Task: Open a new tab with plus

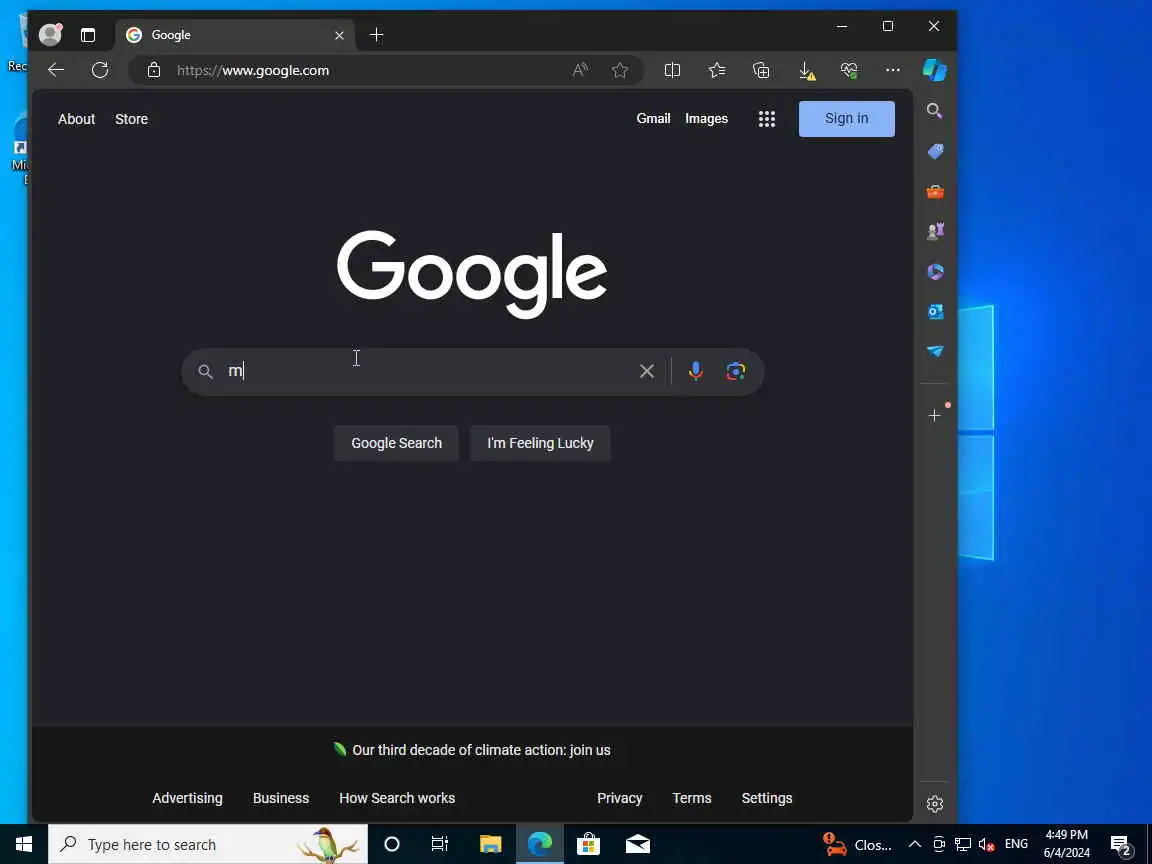Action: pos(376,35)
